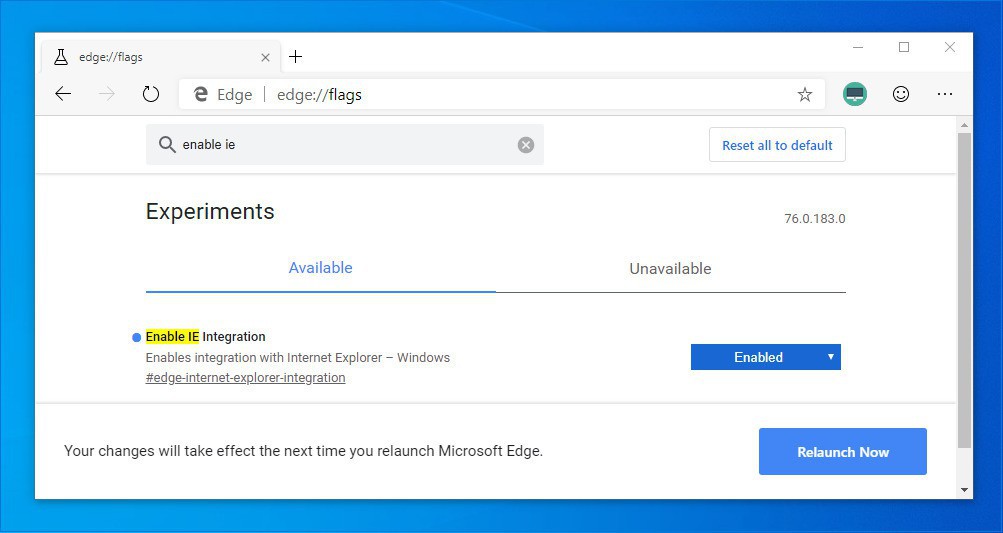Click the back navigation arrow
Screen dimensions: 1003x533
[x=63, y=94]
